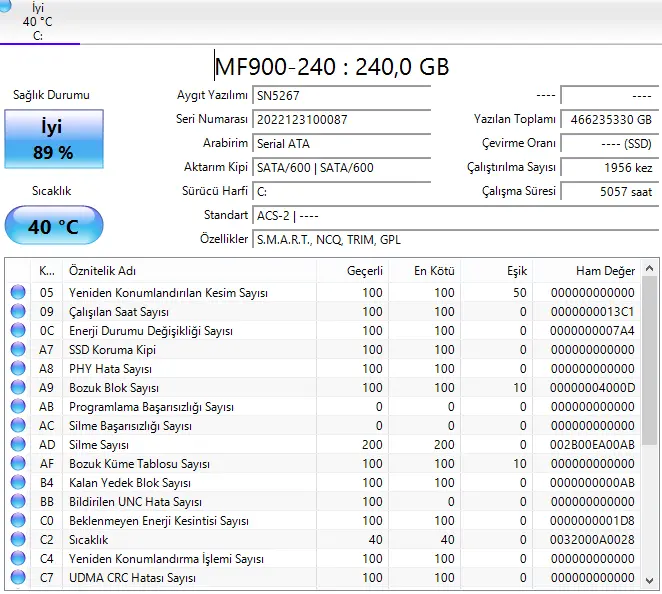
Task: Click raw value 0000000001D8
Action: (x=592, y=521)
